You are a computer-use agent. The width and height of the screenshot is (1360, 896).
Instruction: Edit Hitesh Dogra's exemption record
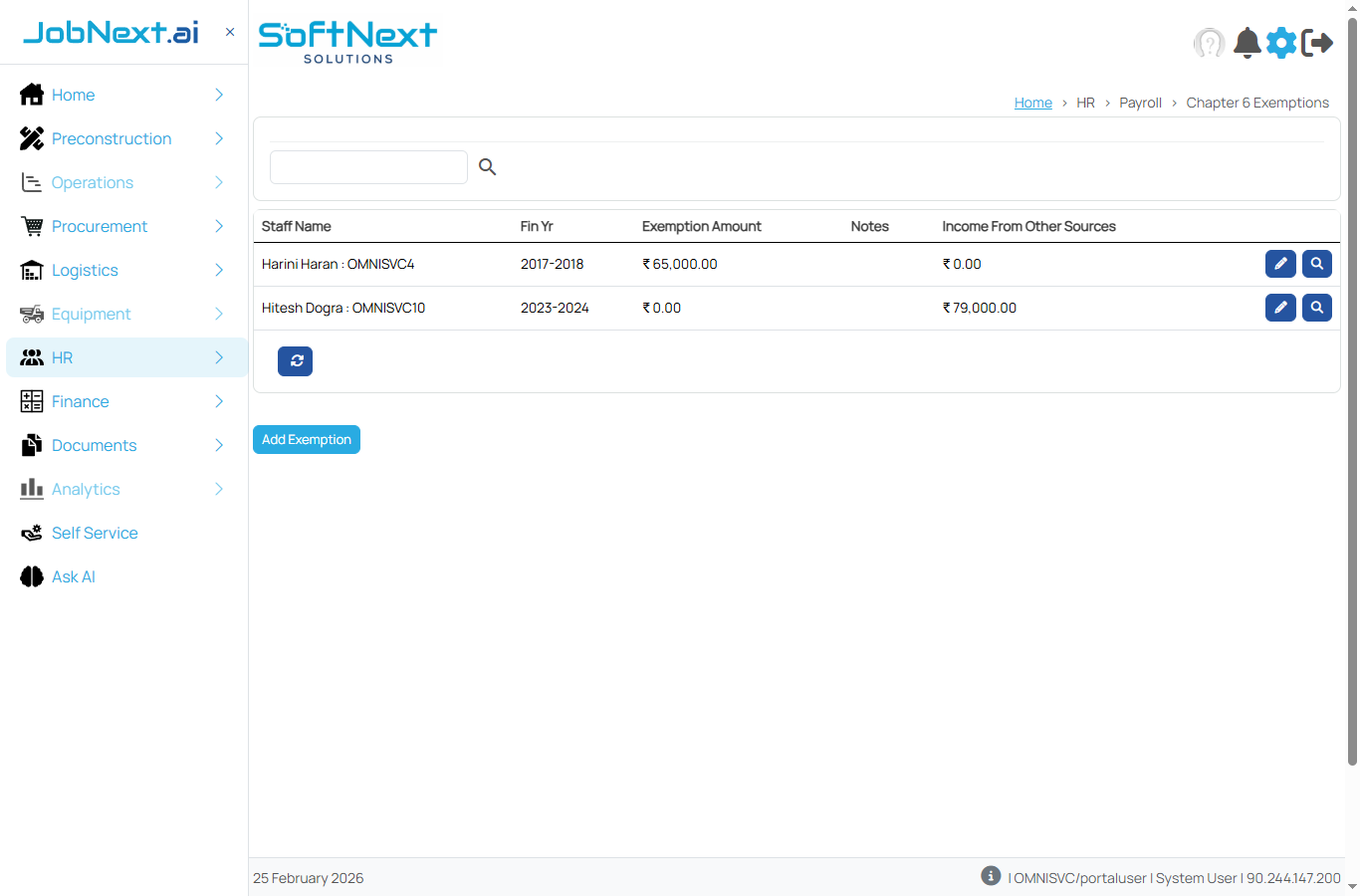click(1280, 308)
